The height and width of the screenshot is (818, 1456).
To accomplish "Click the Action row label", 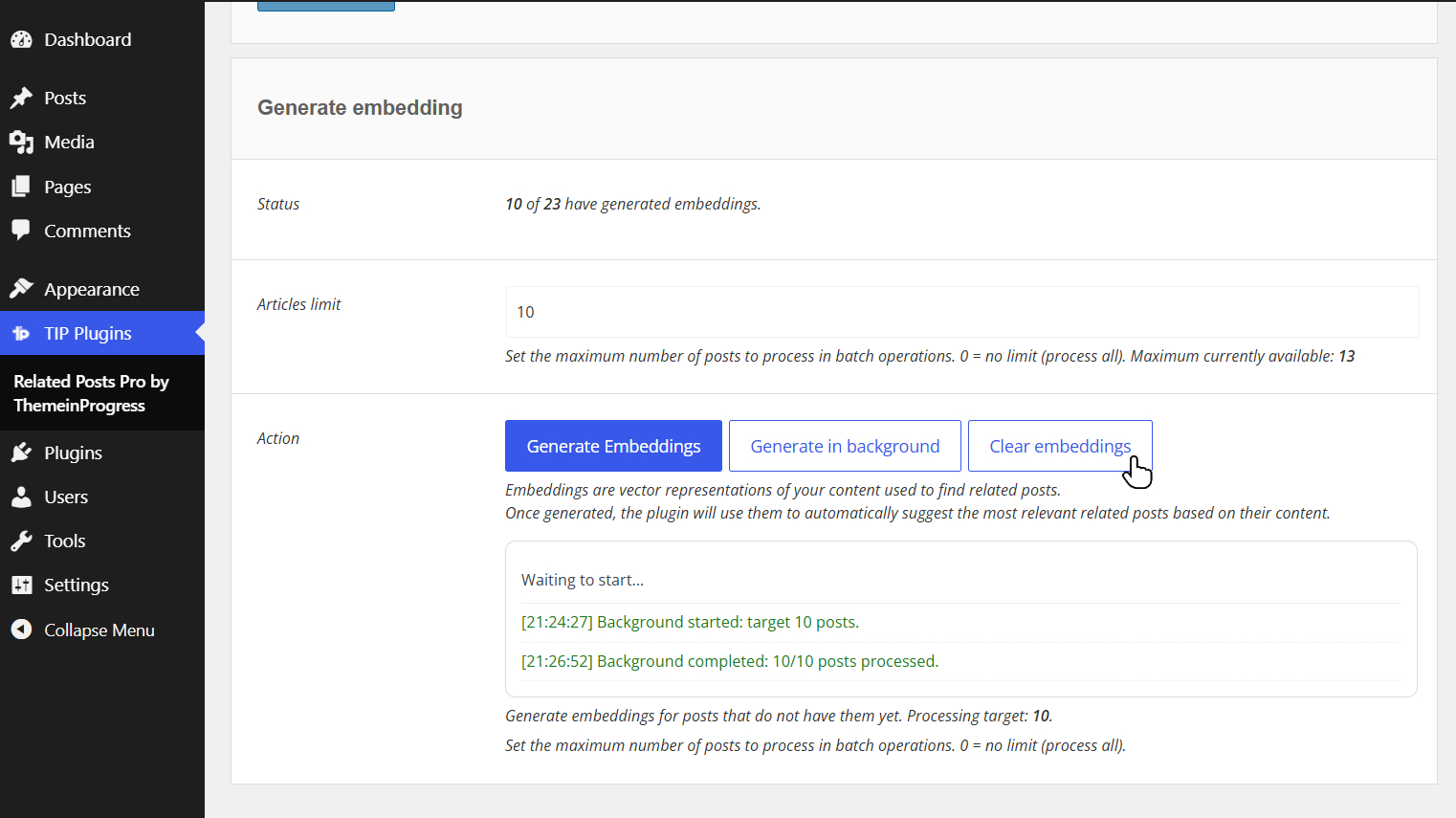I will coord(278,438).
